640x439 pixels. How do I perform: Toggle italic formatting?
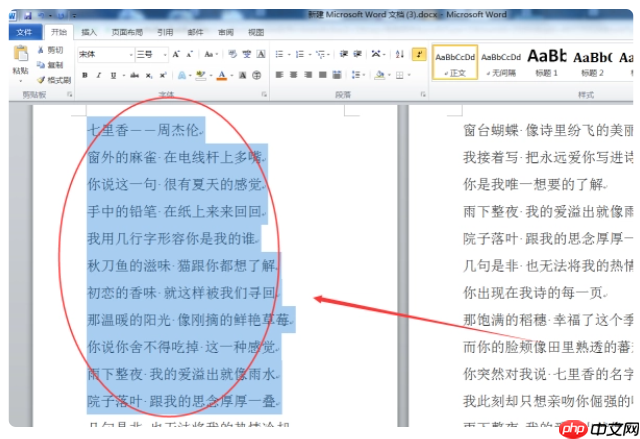[x=99, y=75]
